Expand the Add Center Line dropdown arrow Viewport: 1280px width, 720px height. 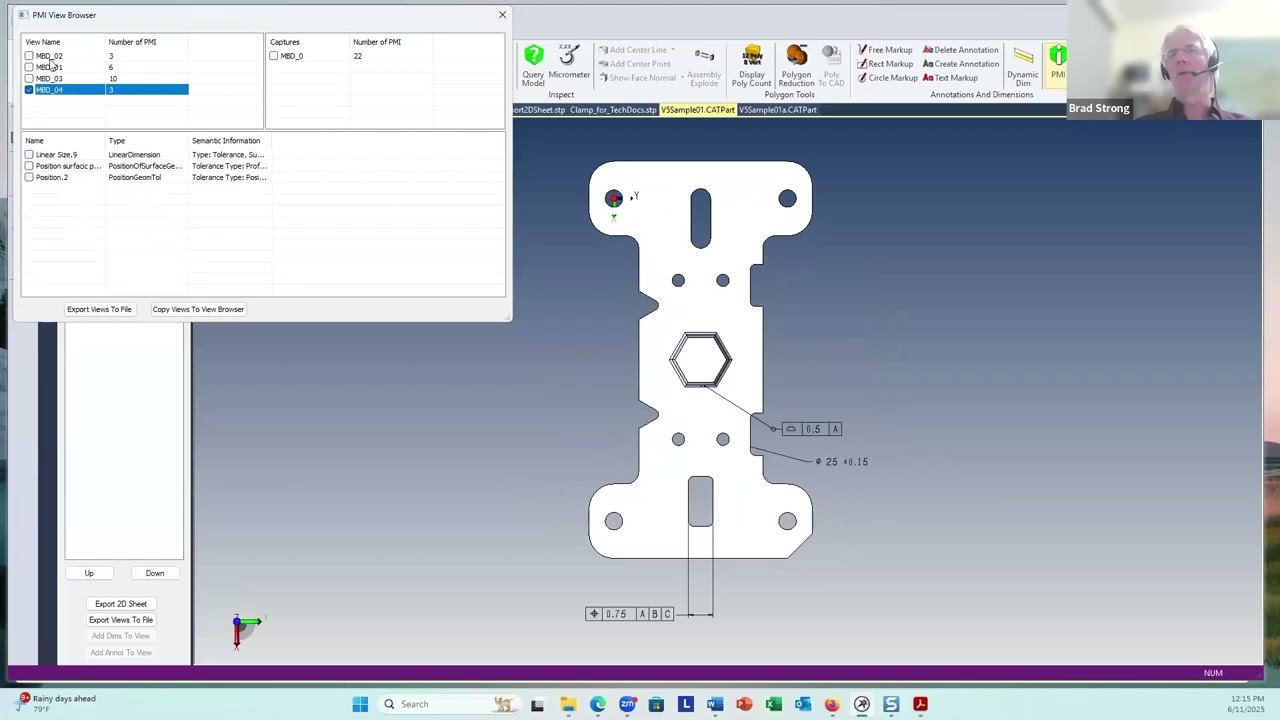click(673, 50)
